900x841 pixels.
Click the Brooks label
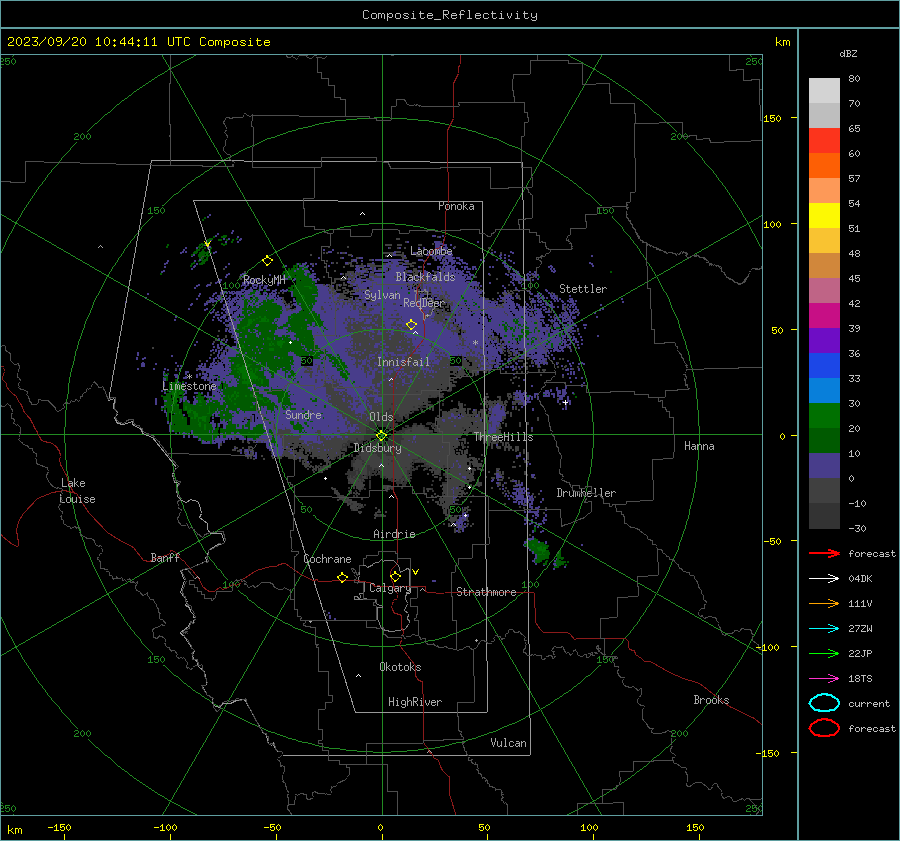pos(711,700)
